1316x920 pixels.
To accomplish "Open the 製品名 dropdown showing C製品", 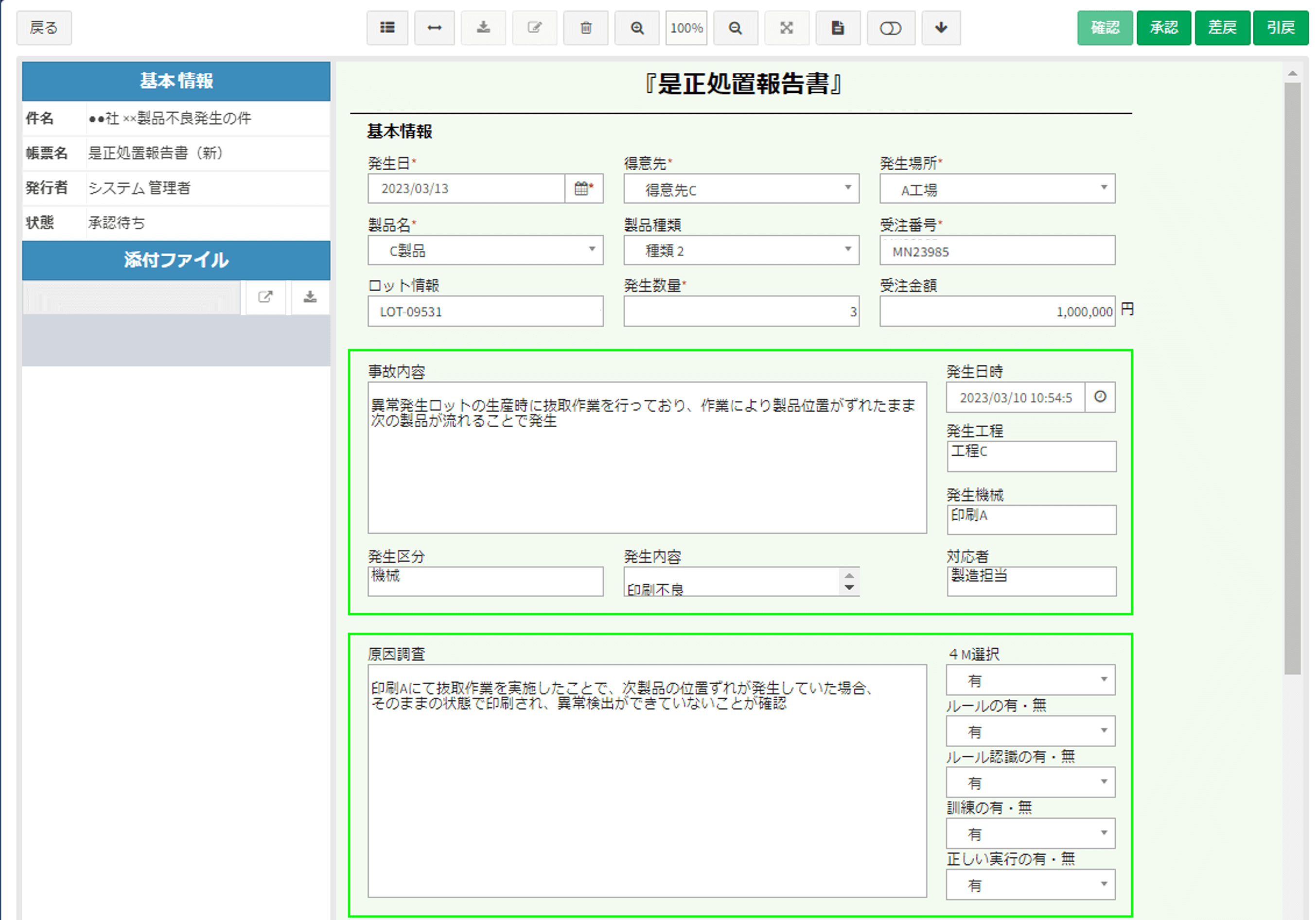I will (x=486, y=250).
